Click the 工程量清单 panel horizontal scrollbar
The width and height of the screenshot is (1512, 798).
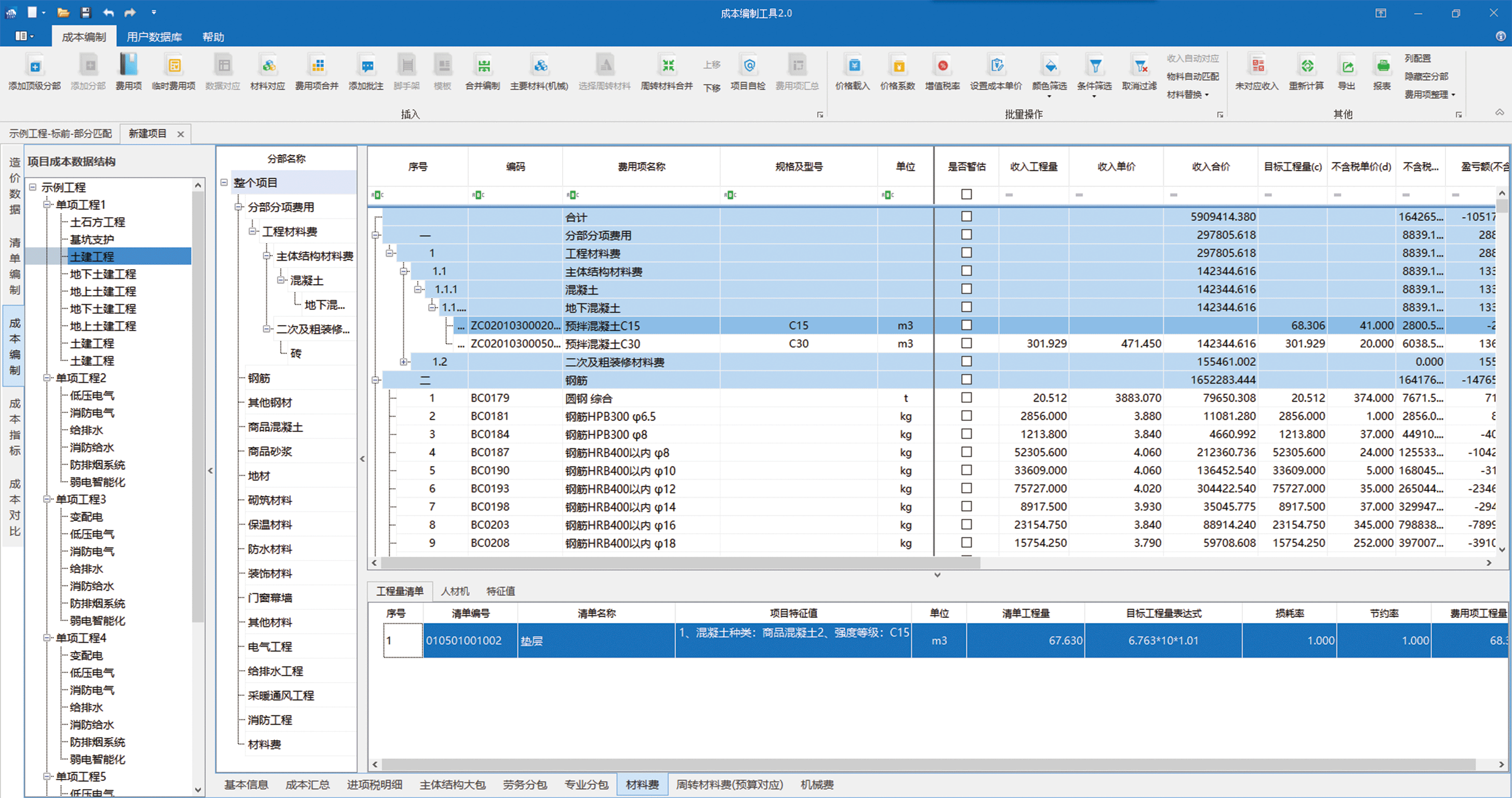[928, 764]
